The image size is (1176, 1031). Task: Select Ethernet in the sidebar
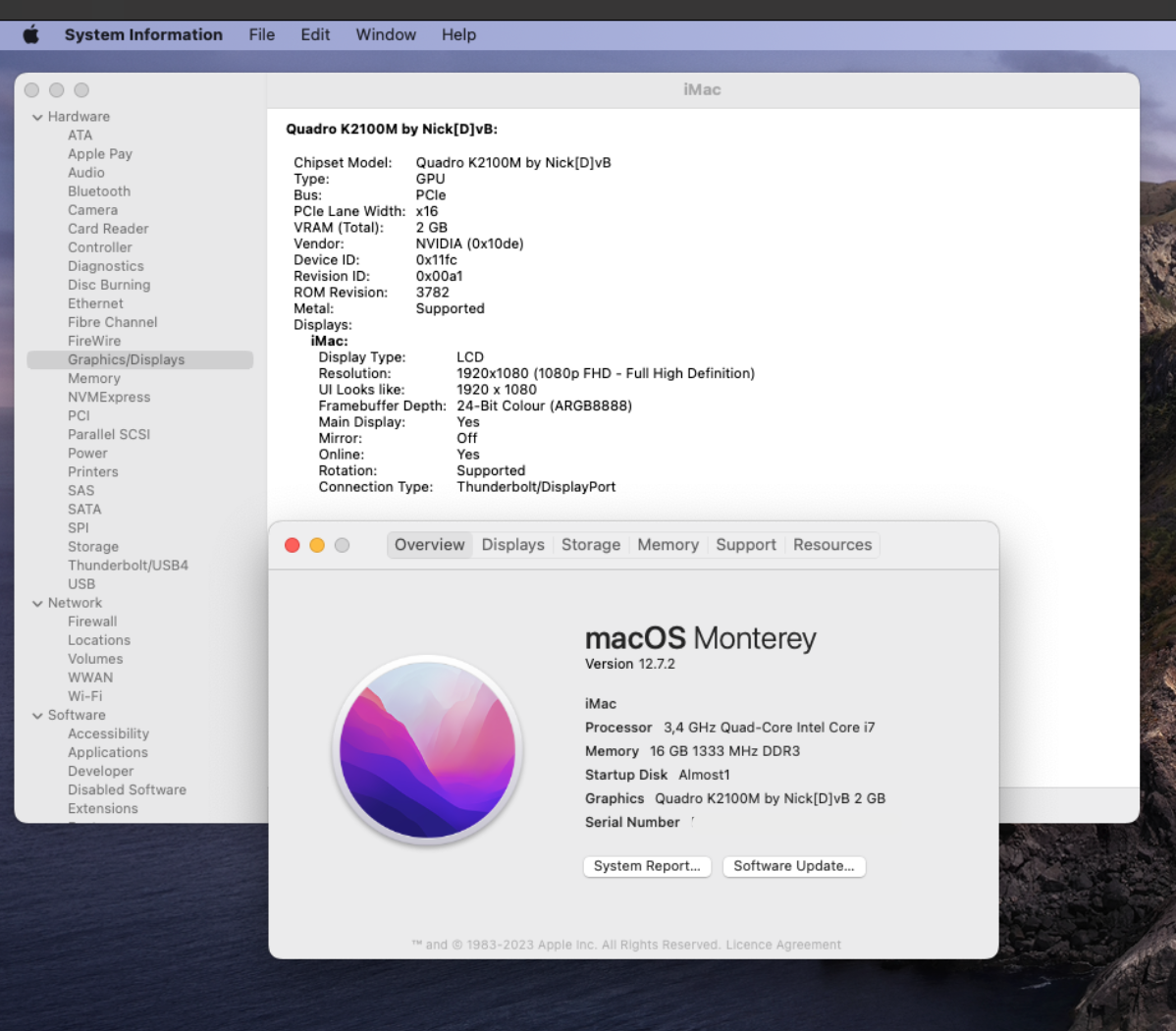point(95,303)
